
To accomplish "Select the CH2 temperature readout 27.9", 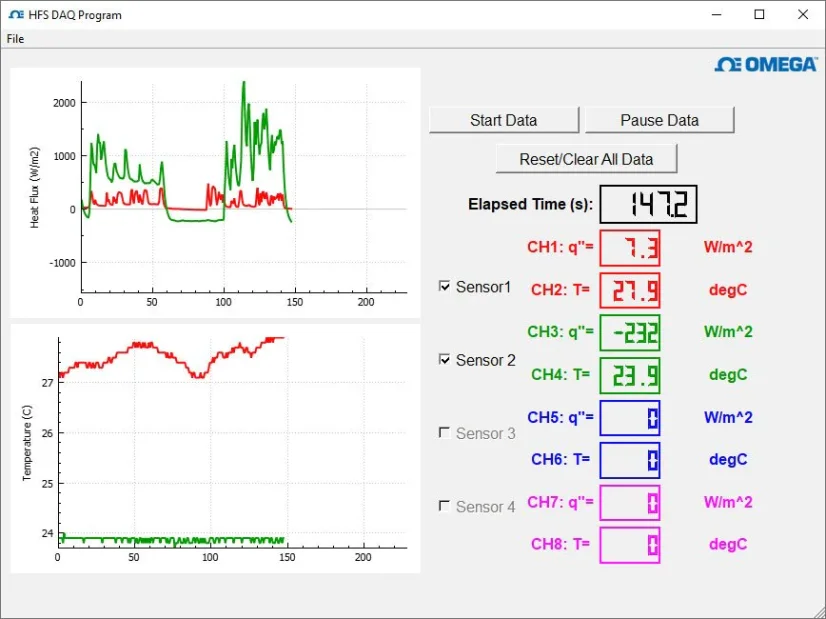I will (630, 290).
